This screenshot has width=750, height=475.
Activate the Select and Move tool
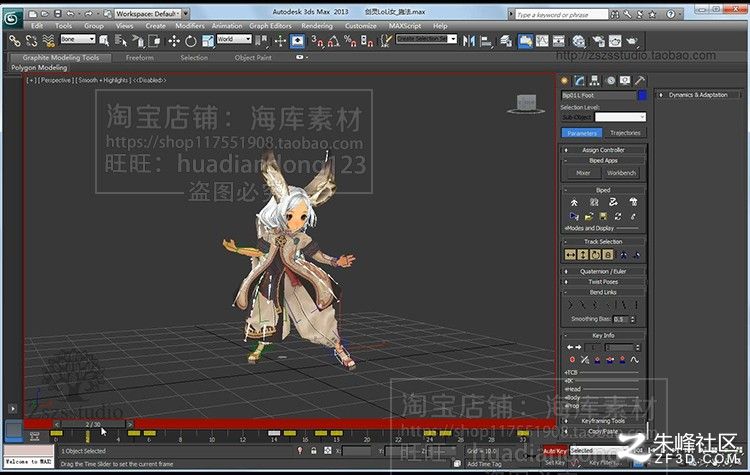tap(174, 42)
